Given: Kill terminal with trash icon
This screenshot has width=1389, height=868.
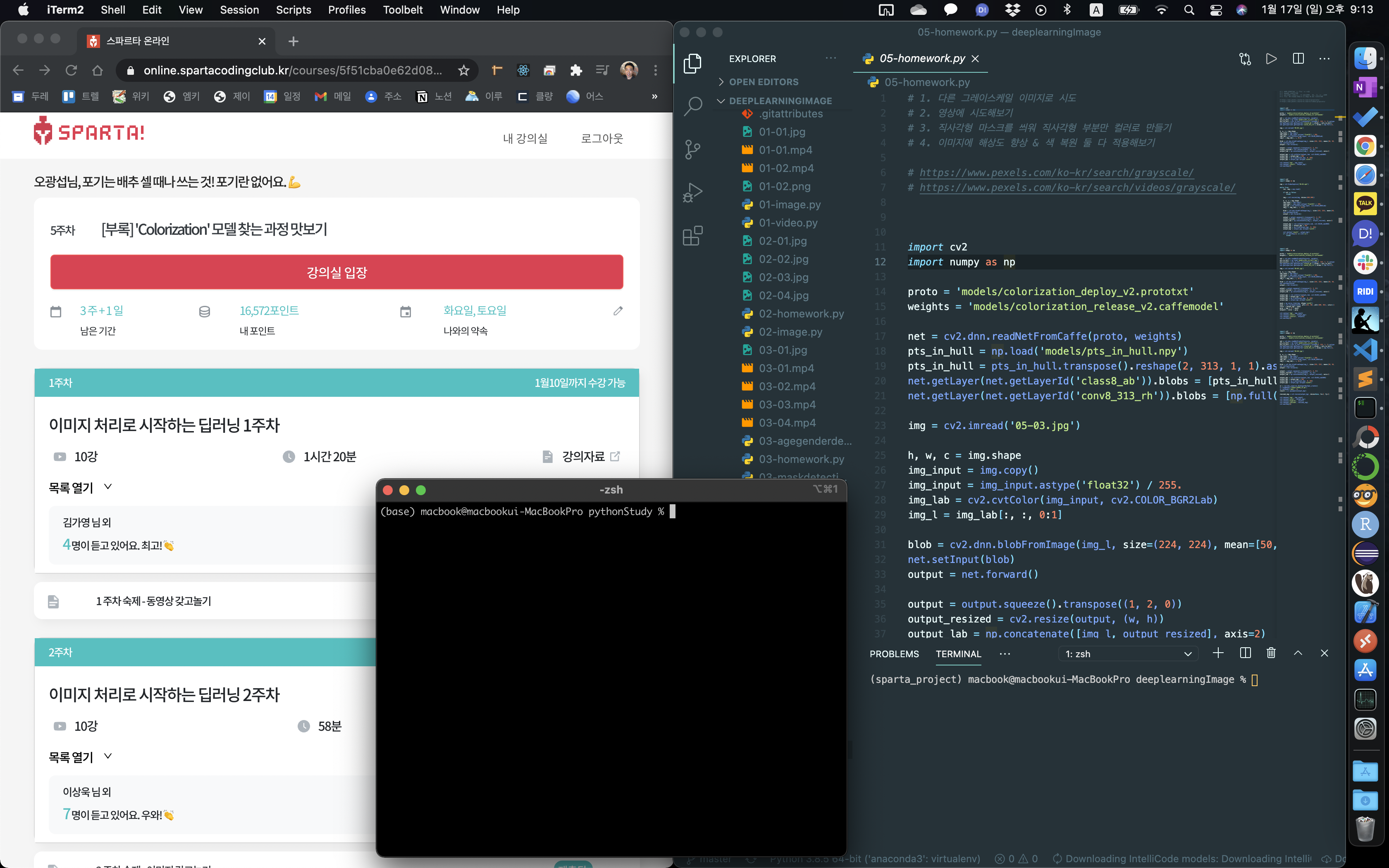Looking at the screenshot, I should click(x=1271, y=653).
